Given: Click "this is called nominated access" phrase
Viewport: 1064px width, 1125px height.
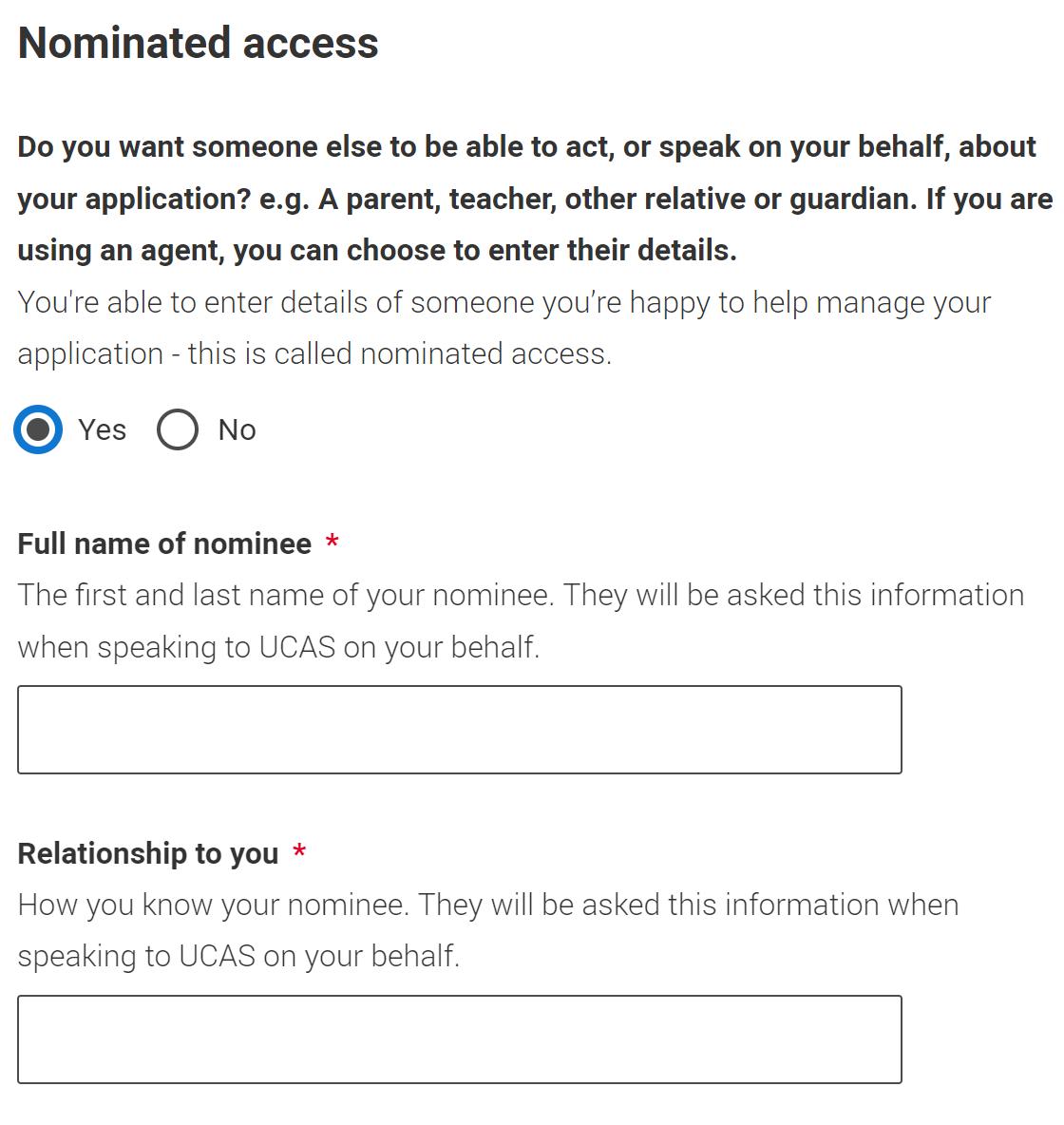Looking at the screenshot, I should click(x=399, y=353).
